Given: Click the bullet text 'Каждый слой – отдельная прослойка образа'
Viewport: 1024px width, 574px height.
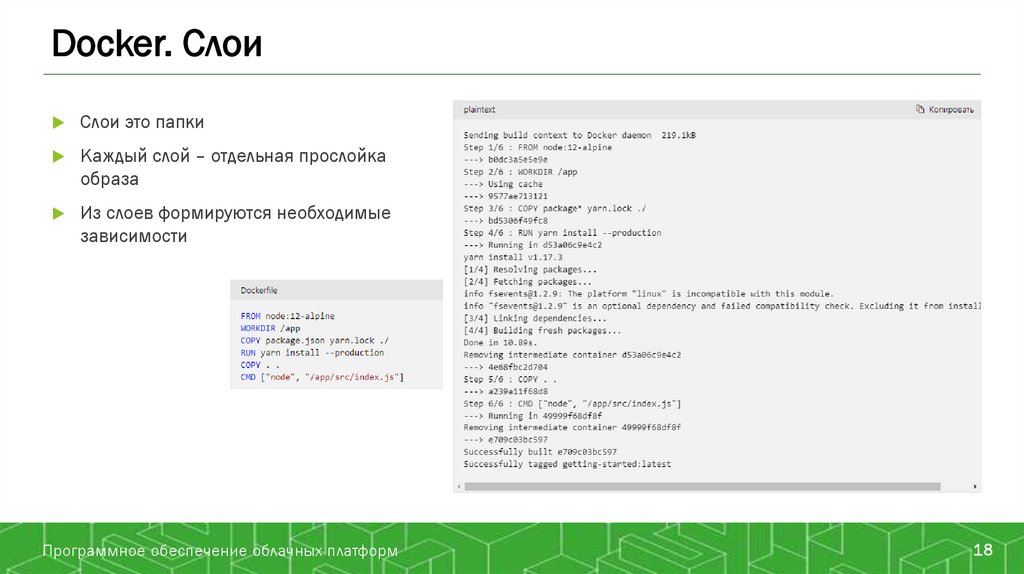Looking at the screenshot, I should pyautogui.click(x=233, y=167).
